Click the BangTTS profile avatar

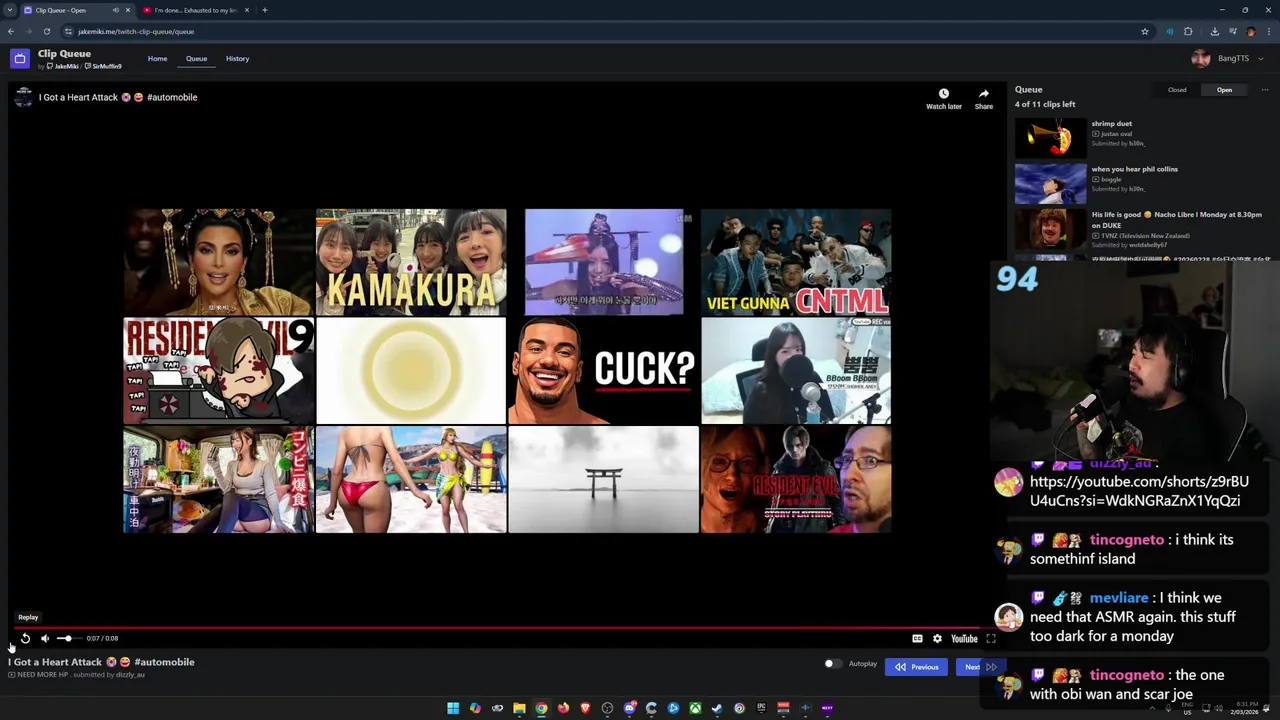[x=1201, y=58]
